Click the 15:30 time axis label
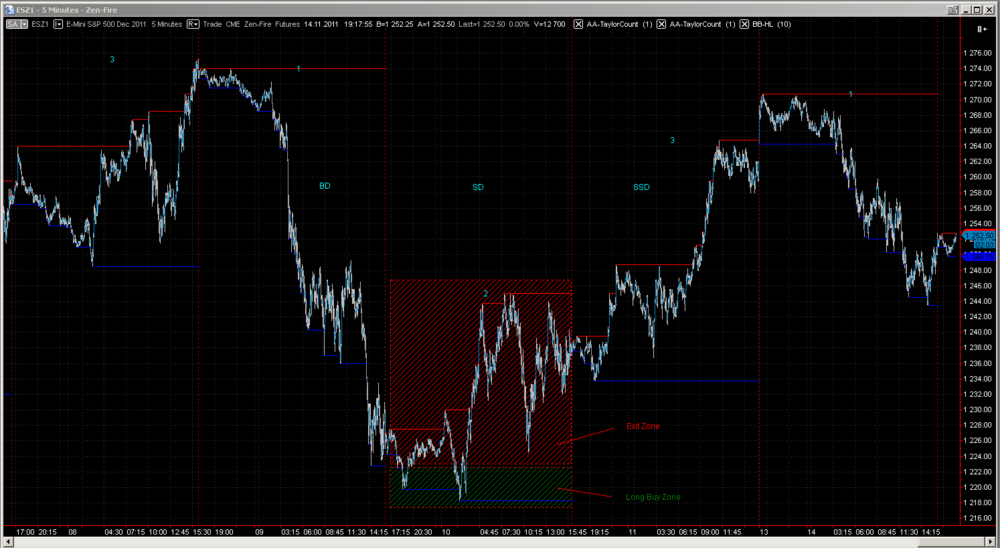Image resolution: width=1000 pixels, height=548 pixels. pos(203,531)
